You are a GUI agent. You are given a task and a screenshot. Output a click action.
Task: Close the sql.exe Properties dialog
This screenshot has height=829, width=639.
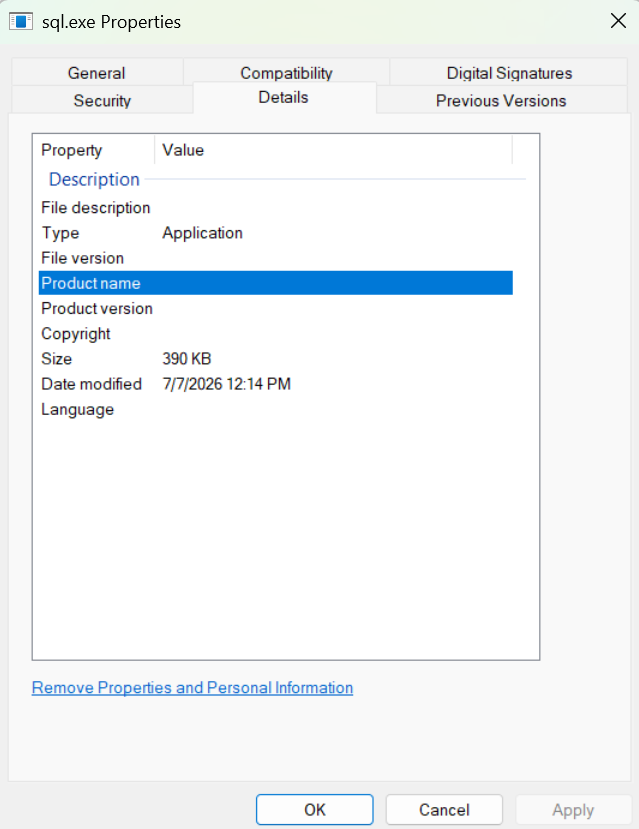click(x=618, y=21)
